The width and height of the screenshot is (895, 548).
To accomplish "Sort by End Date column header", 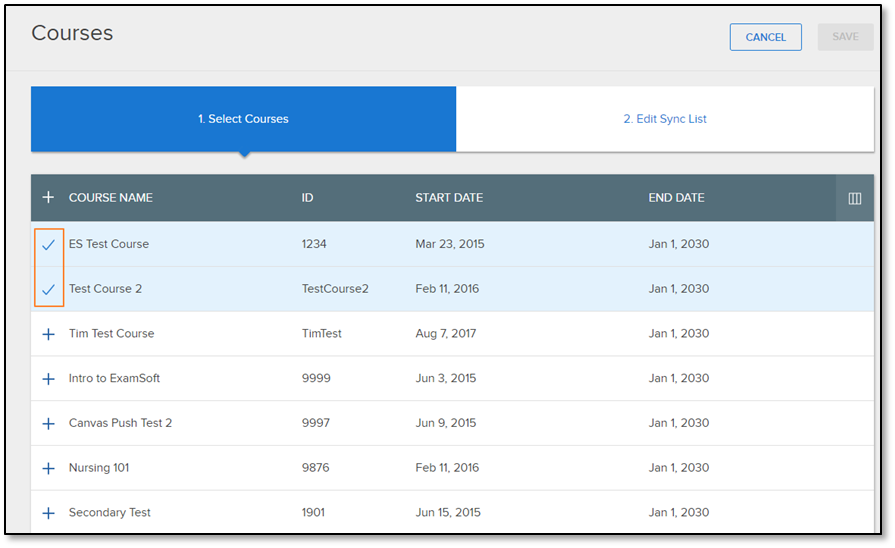I will click(676, 198).
